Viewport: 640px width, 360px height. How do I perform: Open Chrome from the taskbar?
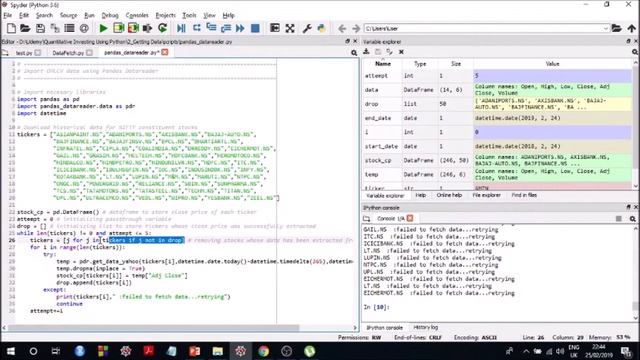(x=263, y=351)
